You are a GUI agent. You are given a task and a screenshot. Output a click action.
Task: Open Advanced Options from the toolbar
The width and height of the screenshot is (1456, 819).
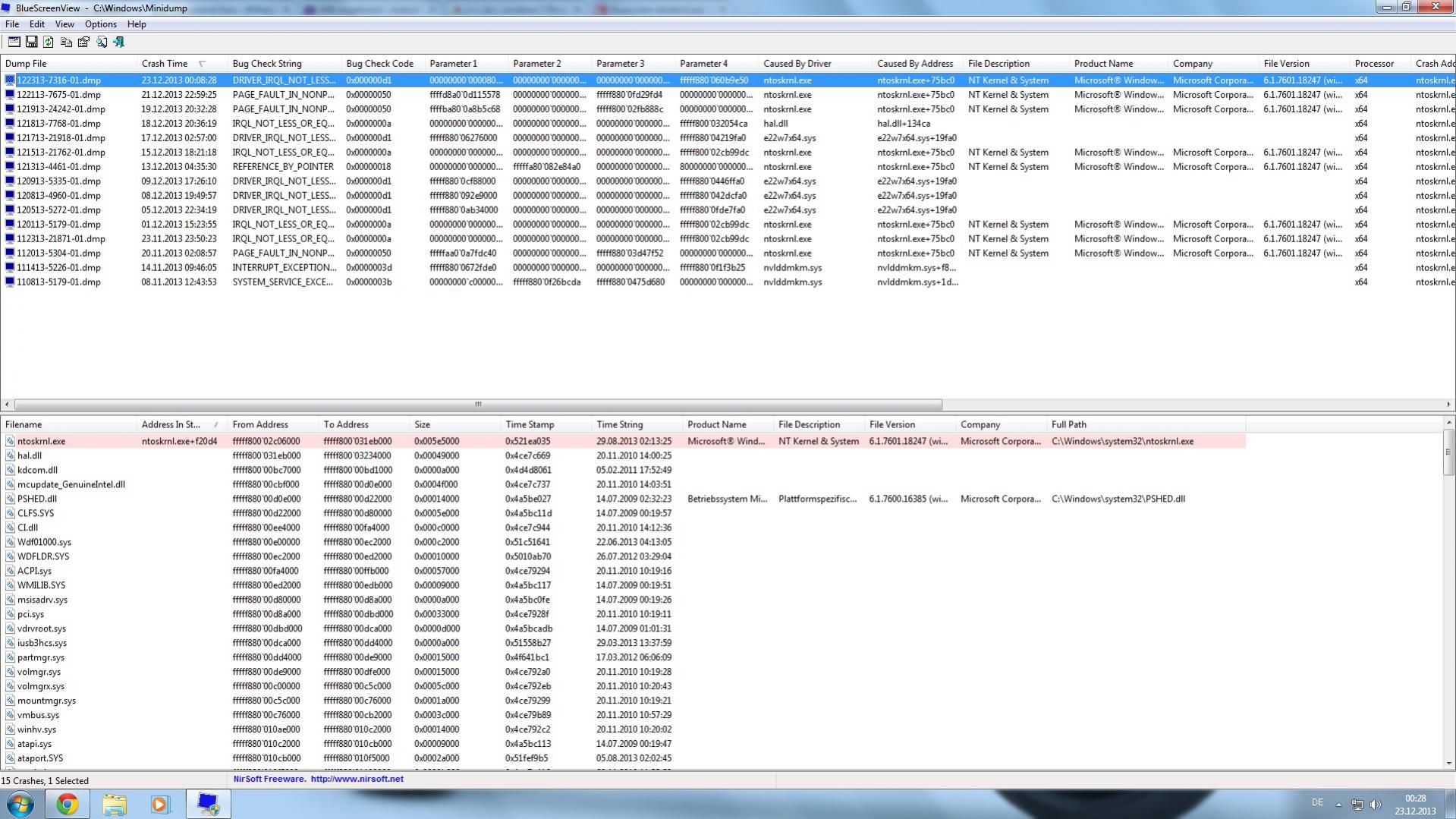14,43
